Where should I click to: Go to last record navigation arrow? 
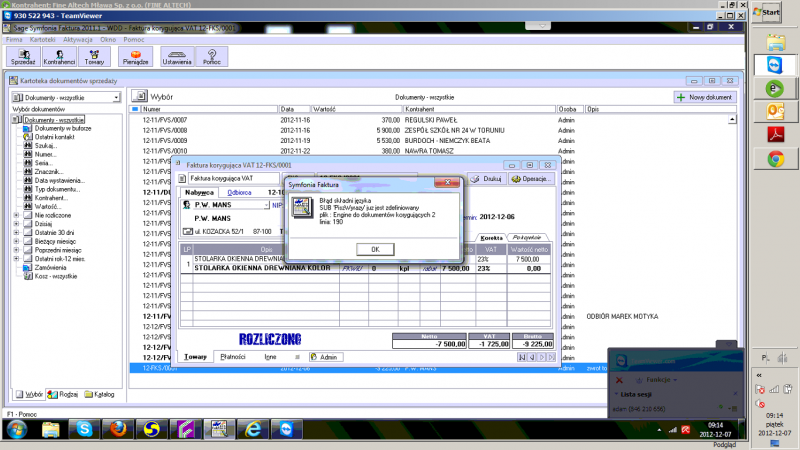pyautogui.click(x=551, y=357)
